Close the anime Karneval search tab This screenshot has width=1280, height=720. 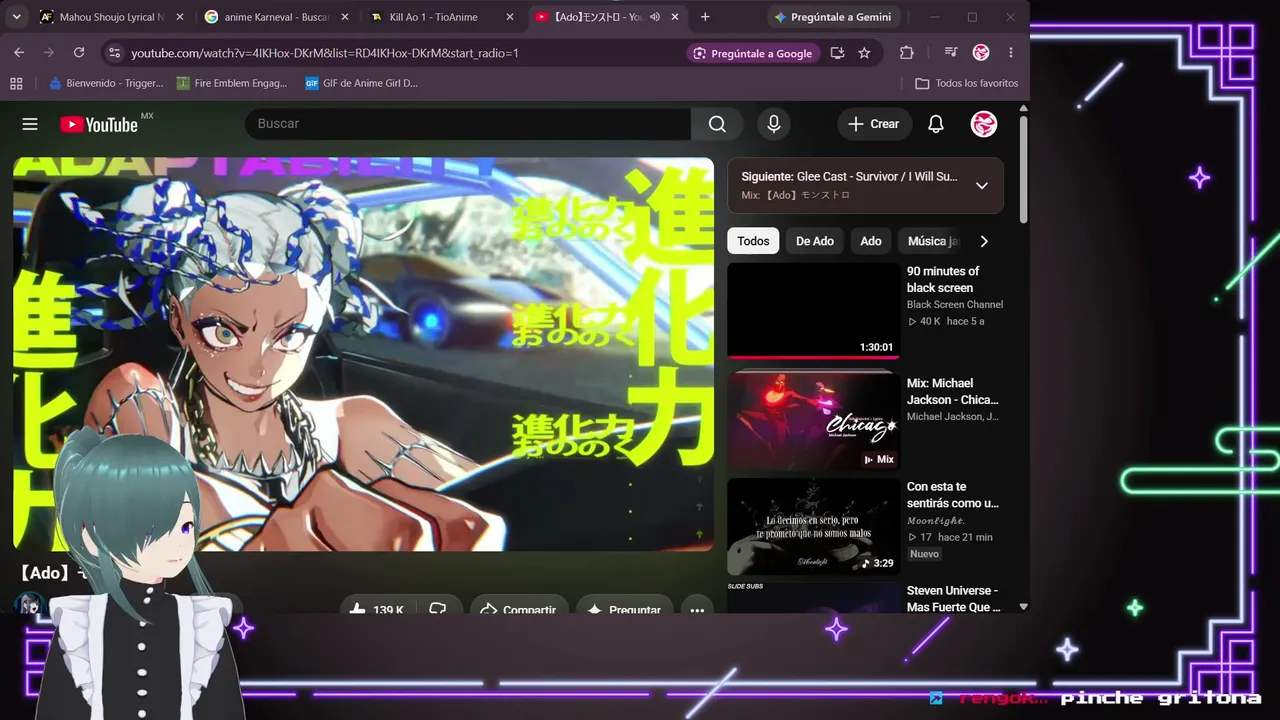pos(344,17)
